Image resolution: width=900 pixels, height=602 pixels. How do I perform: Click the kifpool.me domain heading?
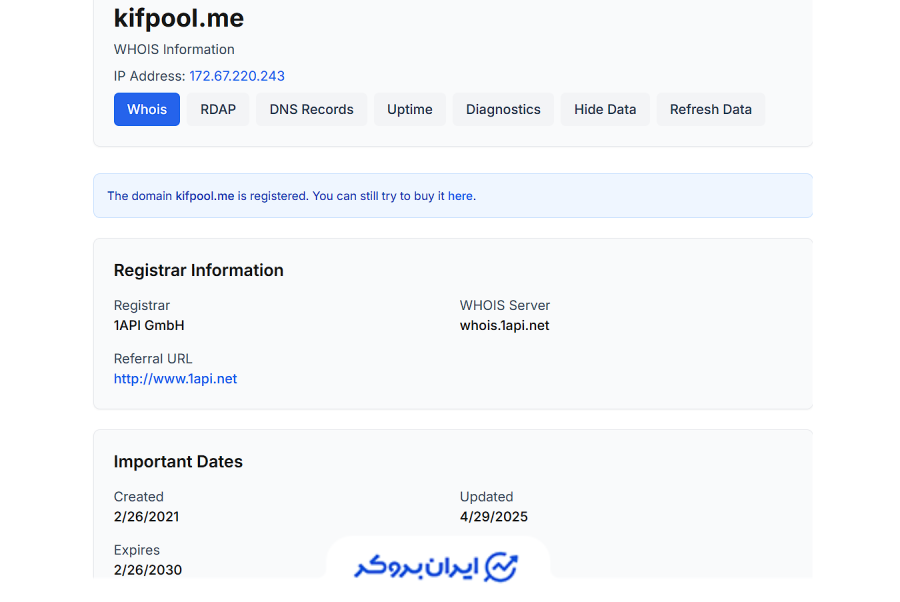pos(179,18)
